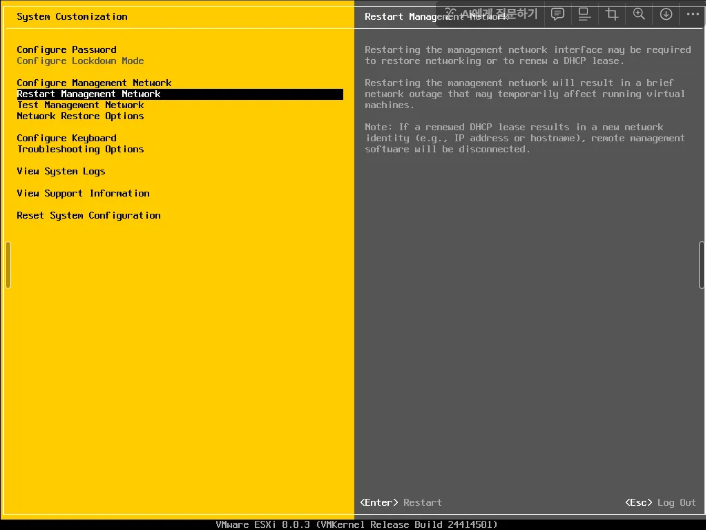This screenshot has width=706, height=530.
Task: Select Configure Password menu entry
Action: [x=67, y=50]
